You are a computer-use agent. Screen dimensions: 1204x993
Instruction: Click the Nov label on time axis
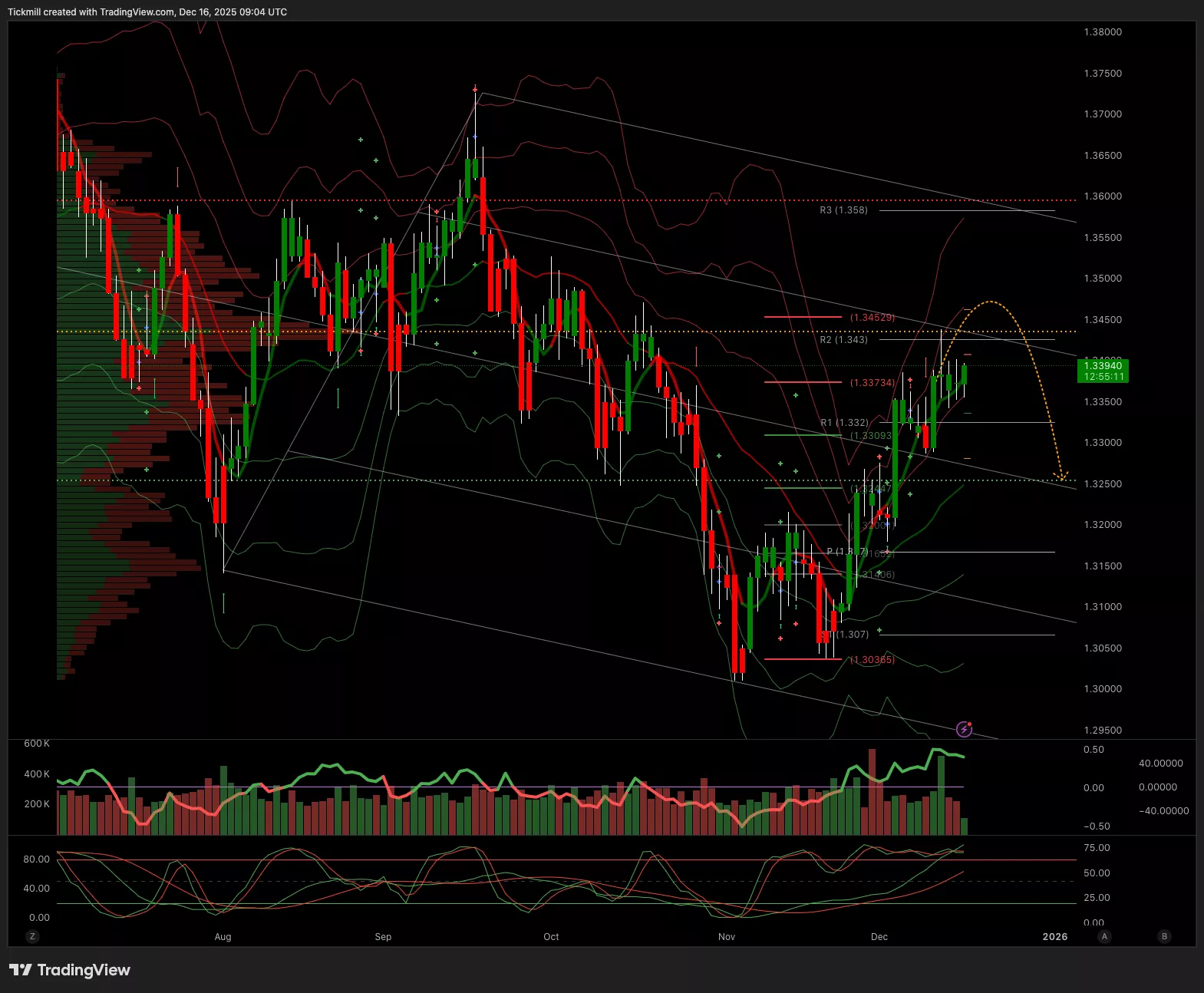tap(726, 937)
